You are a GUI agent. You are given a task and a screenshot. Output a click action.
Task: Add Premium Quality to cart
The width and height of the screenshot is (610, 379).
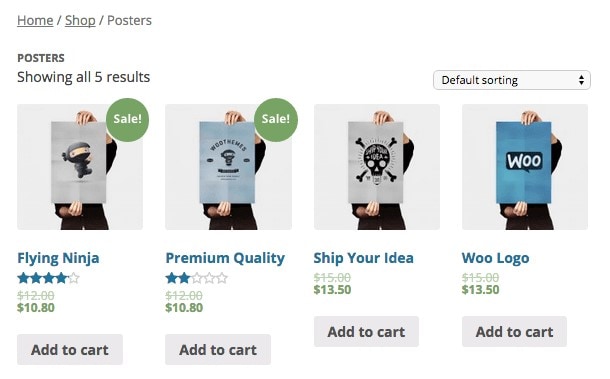coord(218,349)
